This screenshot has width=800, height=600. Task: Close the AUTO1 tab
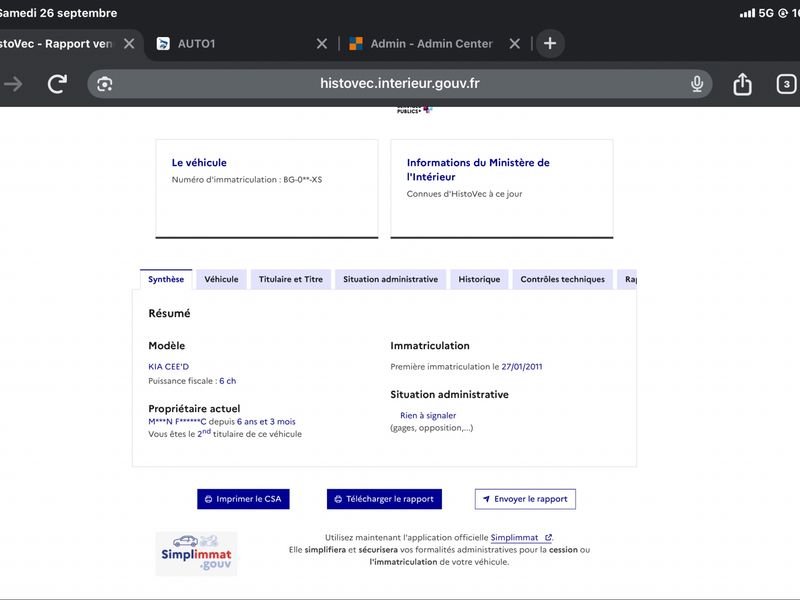click(x=322, y=44)
